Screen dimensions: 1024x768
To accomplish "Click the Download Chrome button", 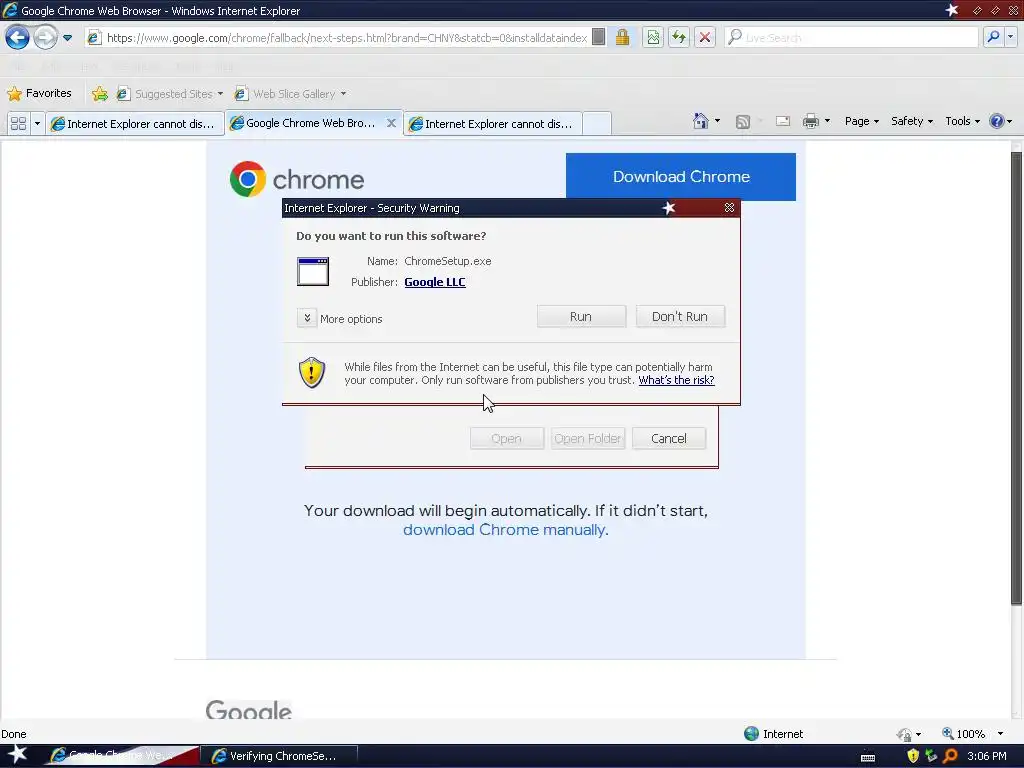I will click(x=680, y=176).
